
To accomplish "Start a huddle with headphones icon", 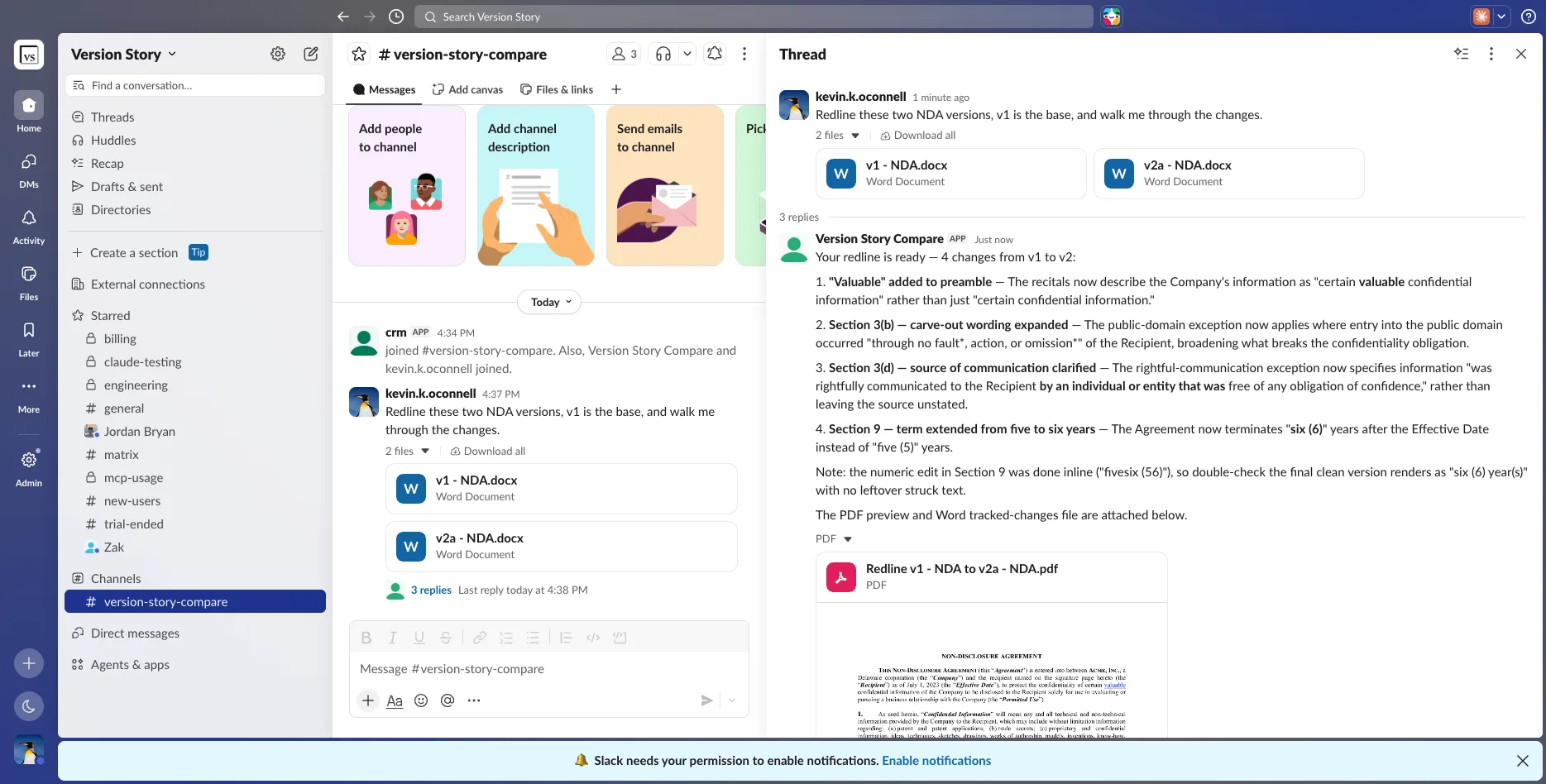I will click(x=663, y=54).
